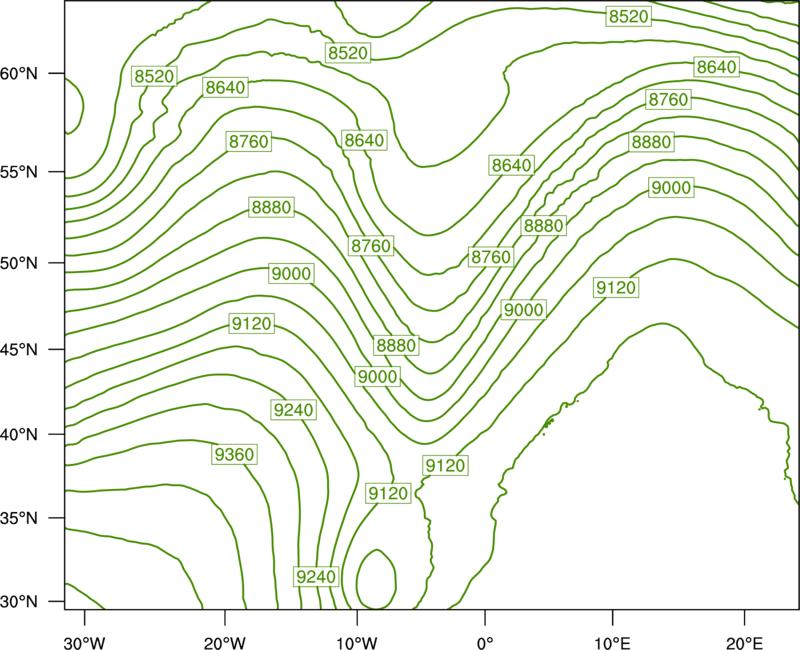The height and width of the screenshot is (650, 800).
Task: Click the 55°N latitude axis label
Action: click(x=19, y=172)
